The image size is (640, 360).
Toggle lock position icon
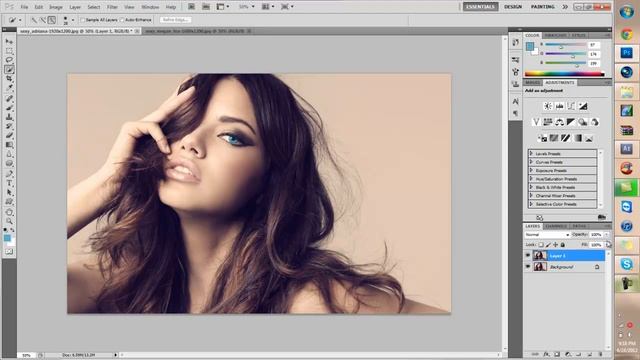(556, 245)
